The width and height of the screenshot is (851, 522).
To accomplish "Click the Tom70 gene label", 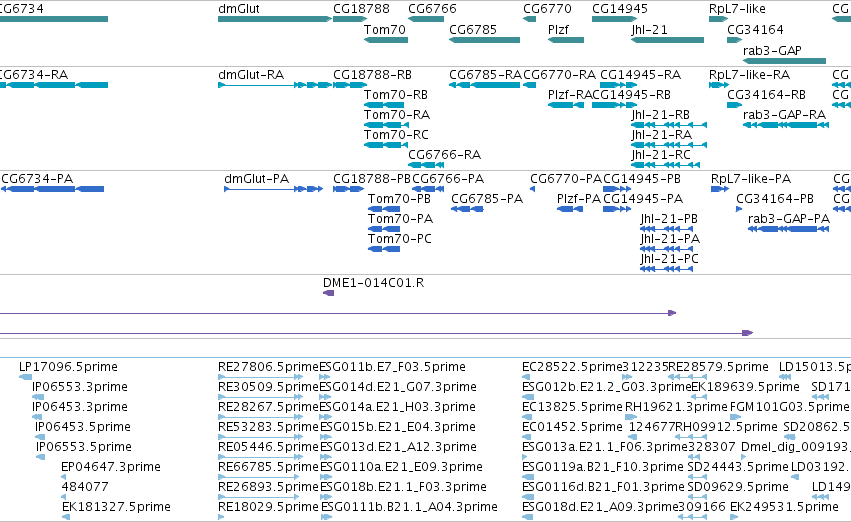I will [385, 30].
